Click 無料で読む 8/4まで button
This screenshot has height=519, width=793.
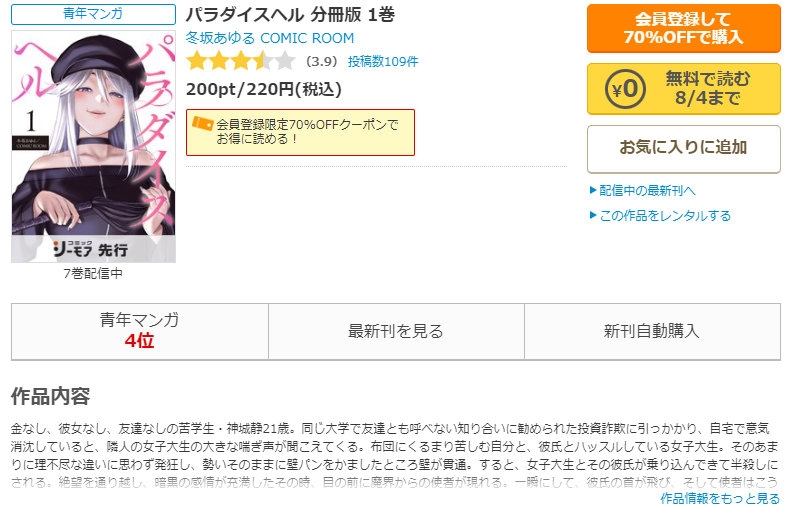(x=684, y=89)
